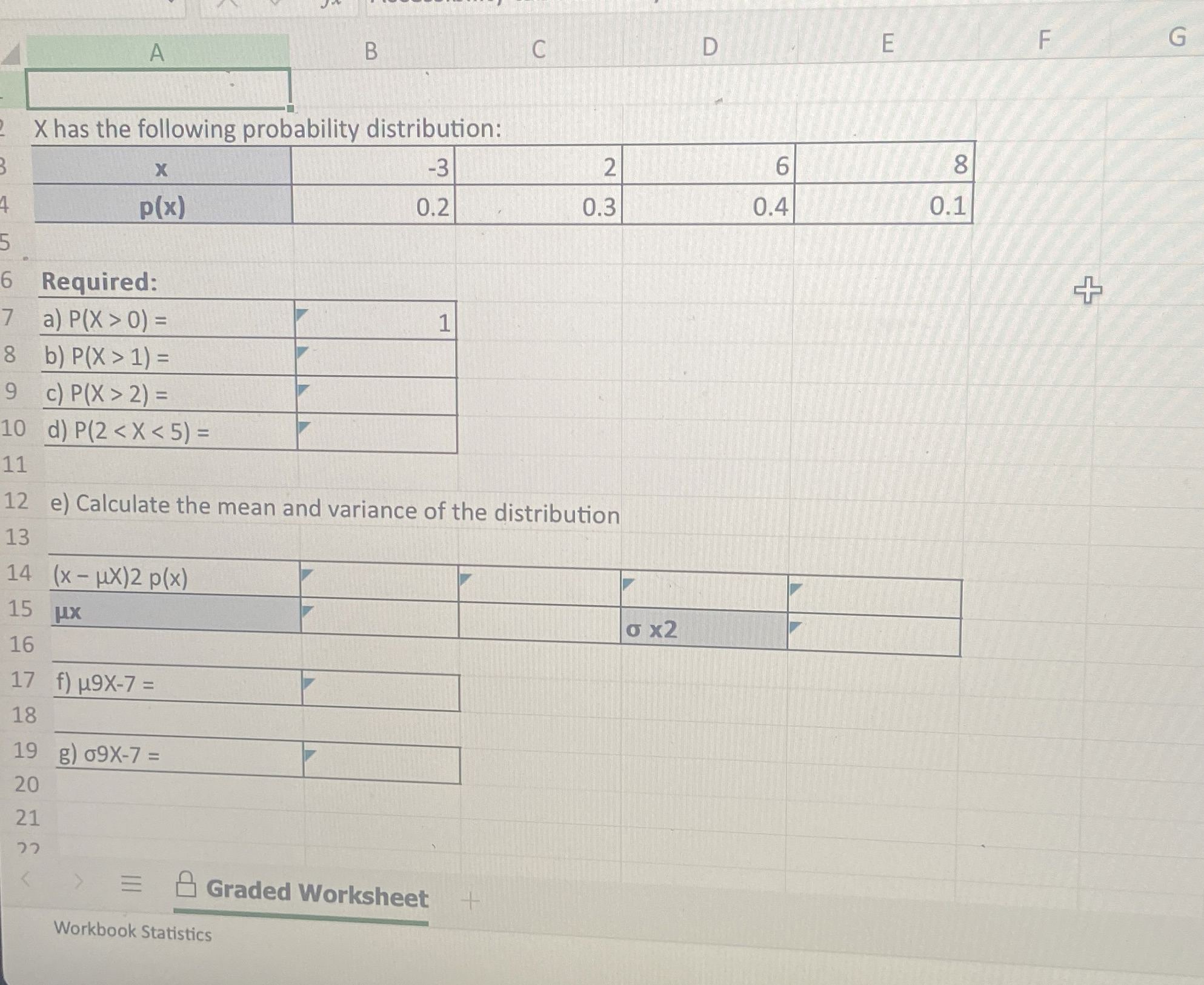
Task: Select column E header
Action: pos(887,44)
